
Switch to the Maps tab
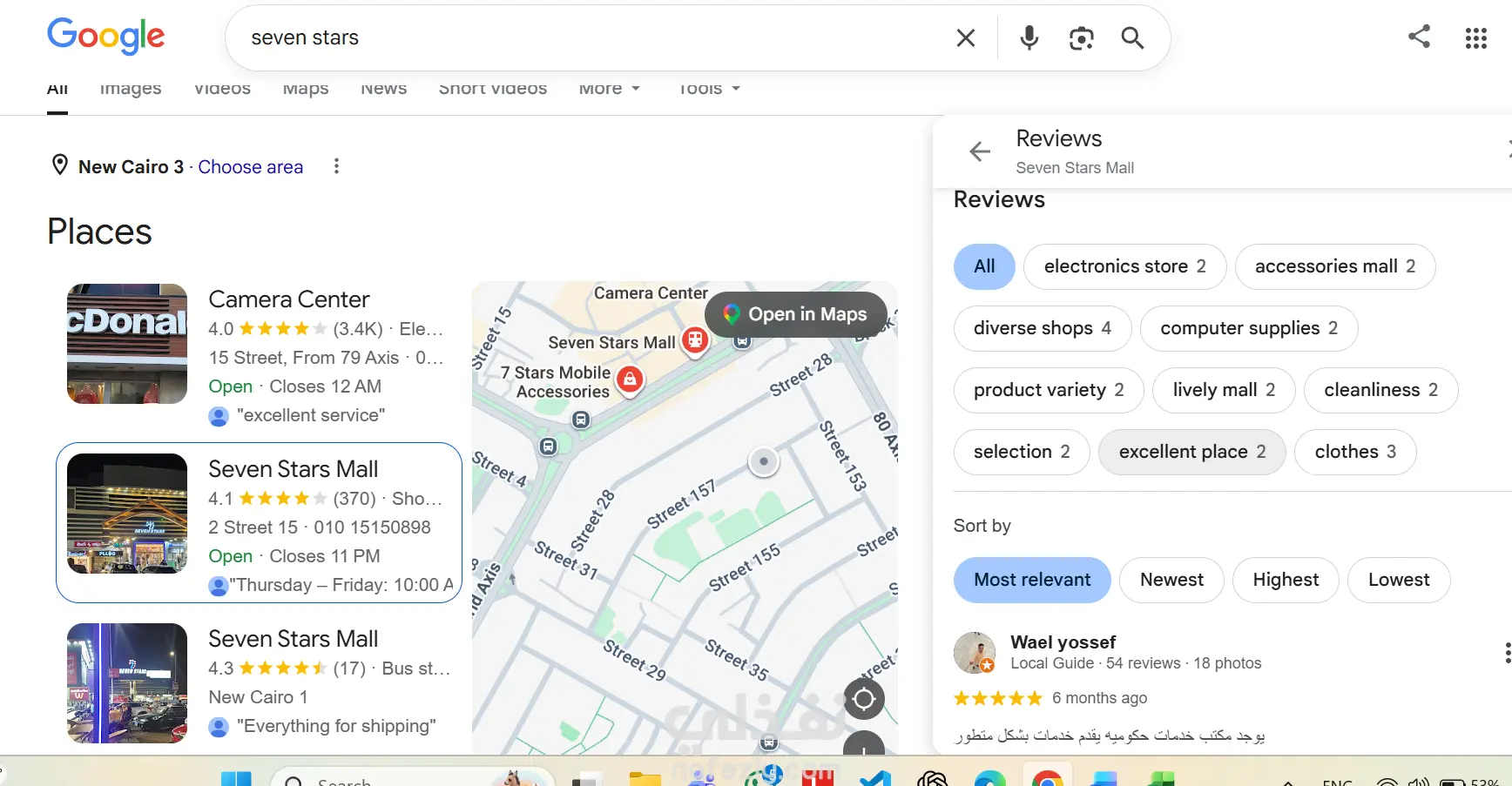[306, 89]
